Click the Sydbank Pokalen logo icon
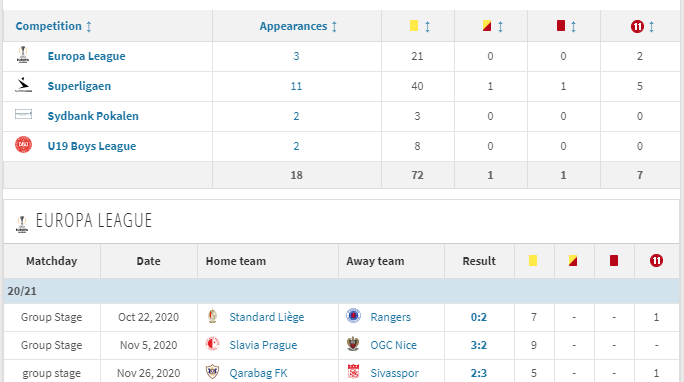 [x=24, y=115]
